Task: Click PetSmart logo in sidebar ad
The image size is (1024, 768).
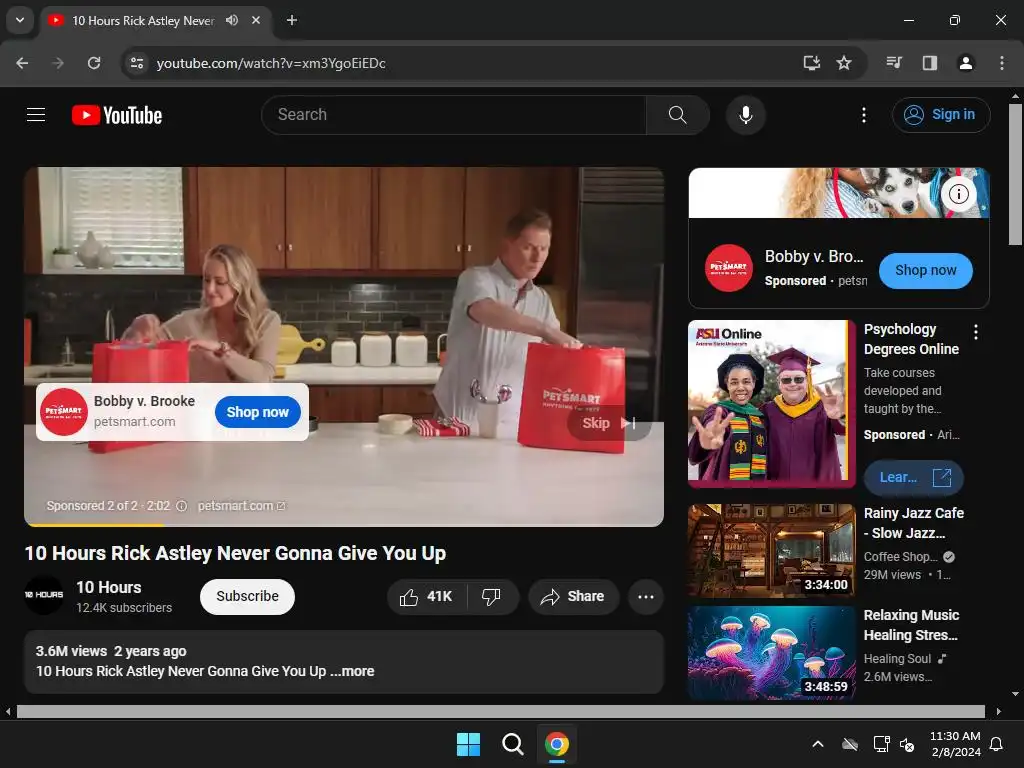Action: (x=728, y=268)
